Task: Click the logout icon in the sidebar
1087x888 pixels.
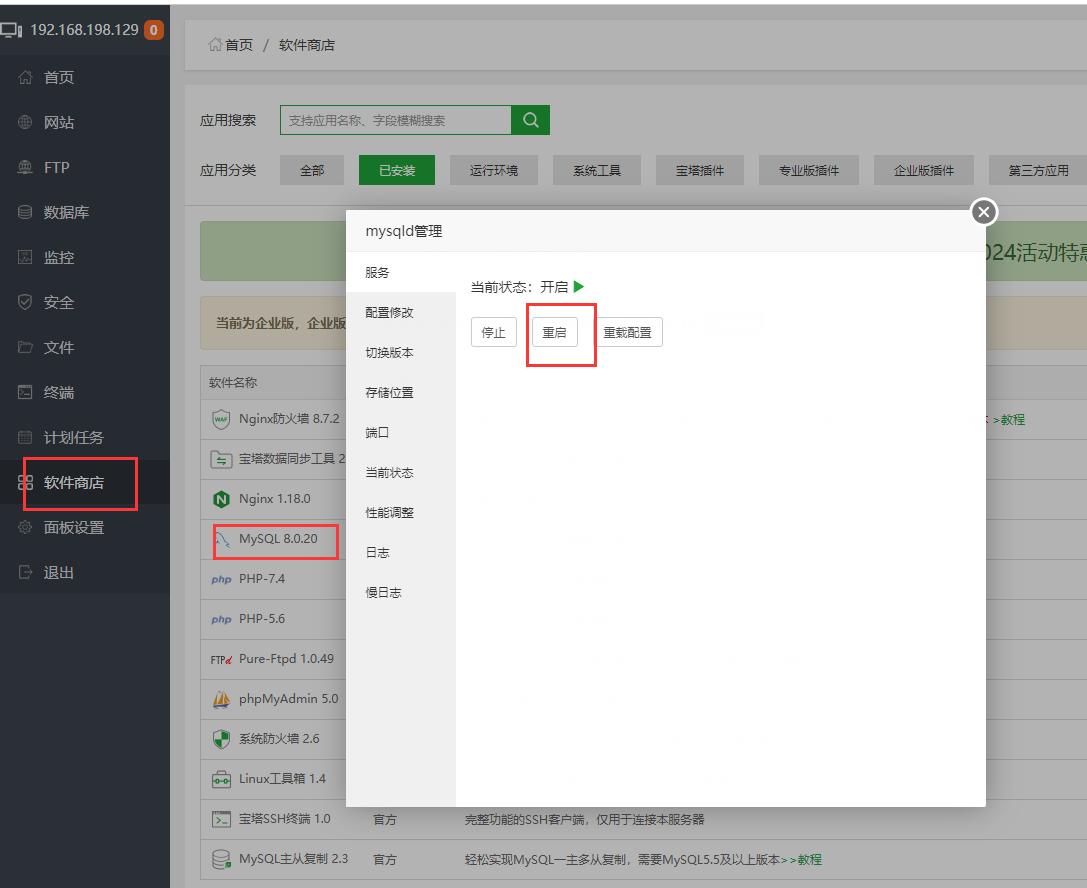Action: point(25,573)
